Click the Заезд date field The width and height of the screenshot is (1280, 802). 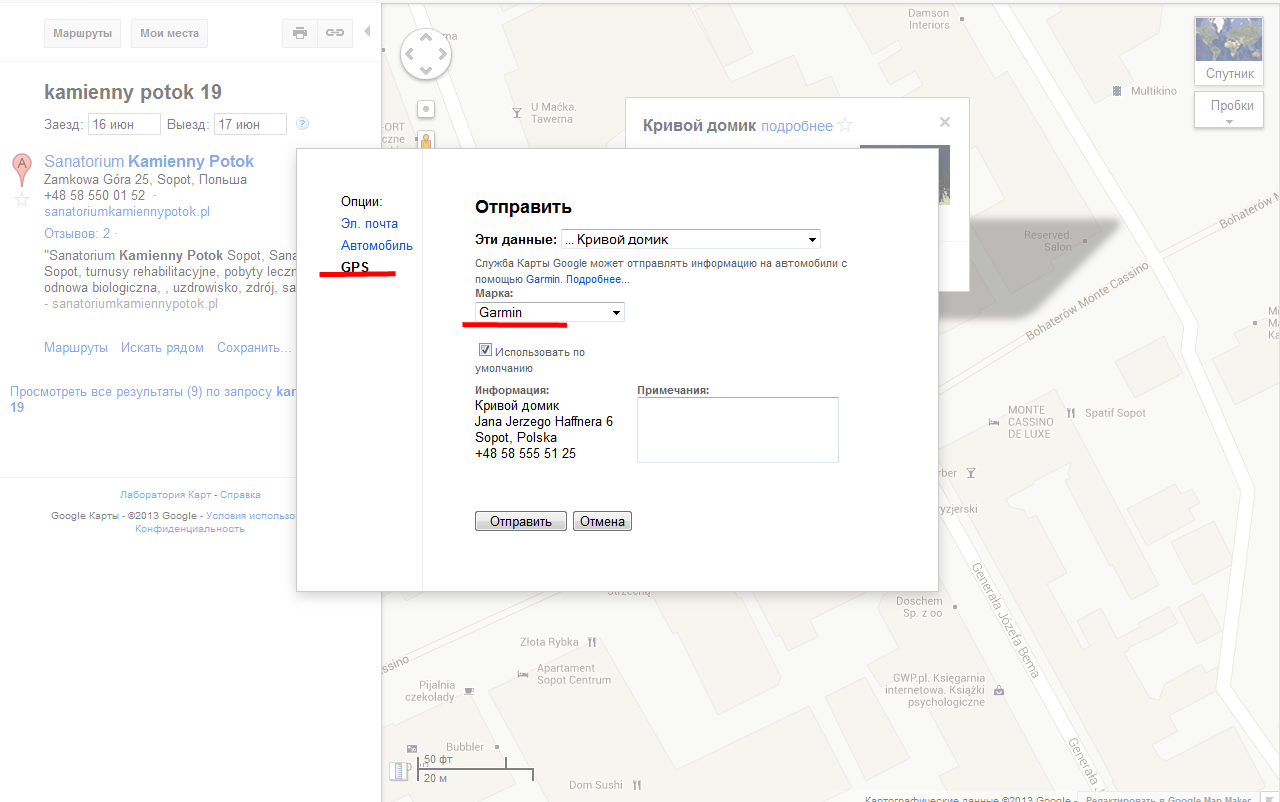click(x=124, y=124)
